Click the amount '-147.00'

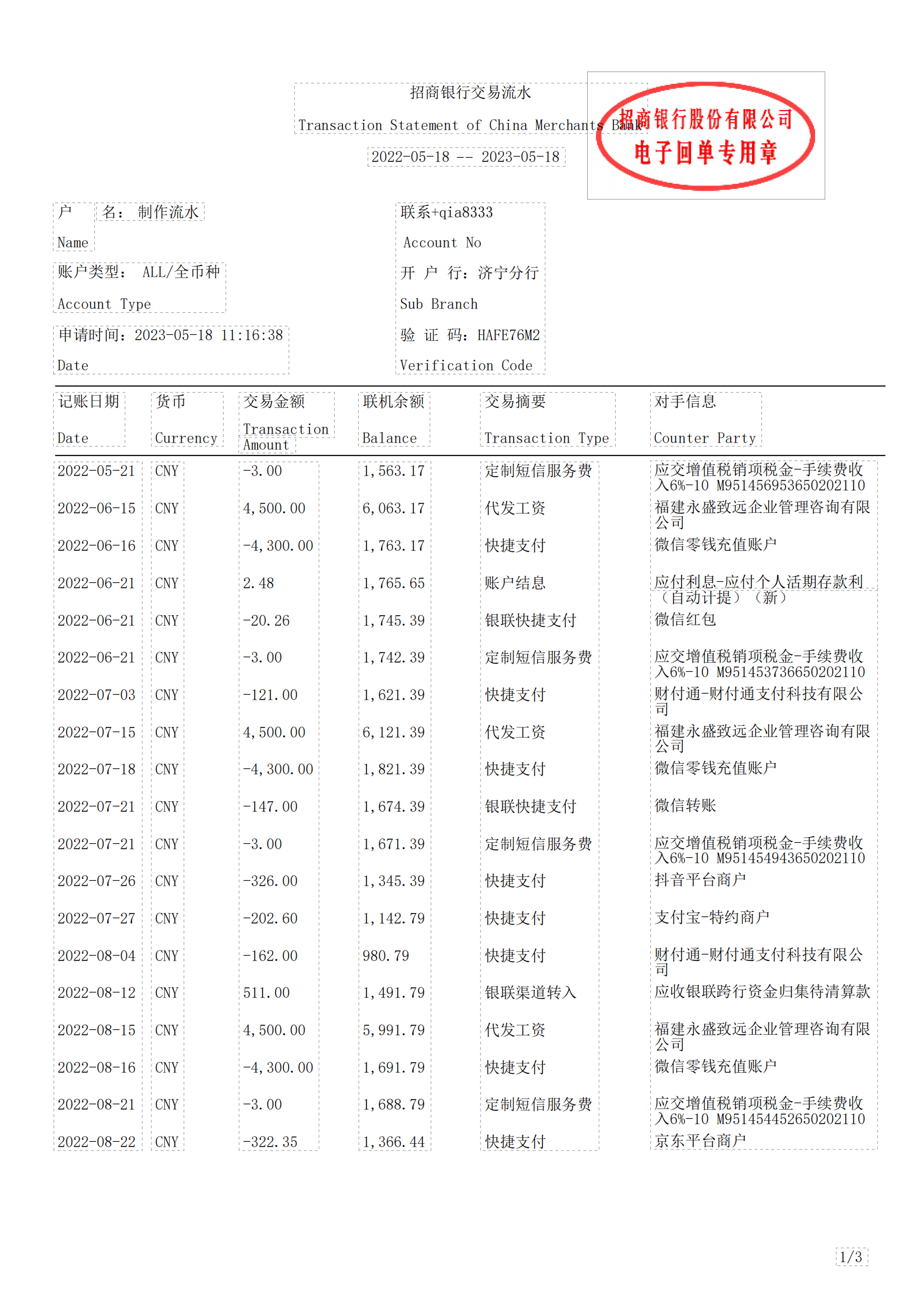[x=270, y=806]
